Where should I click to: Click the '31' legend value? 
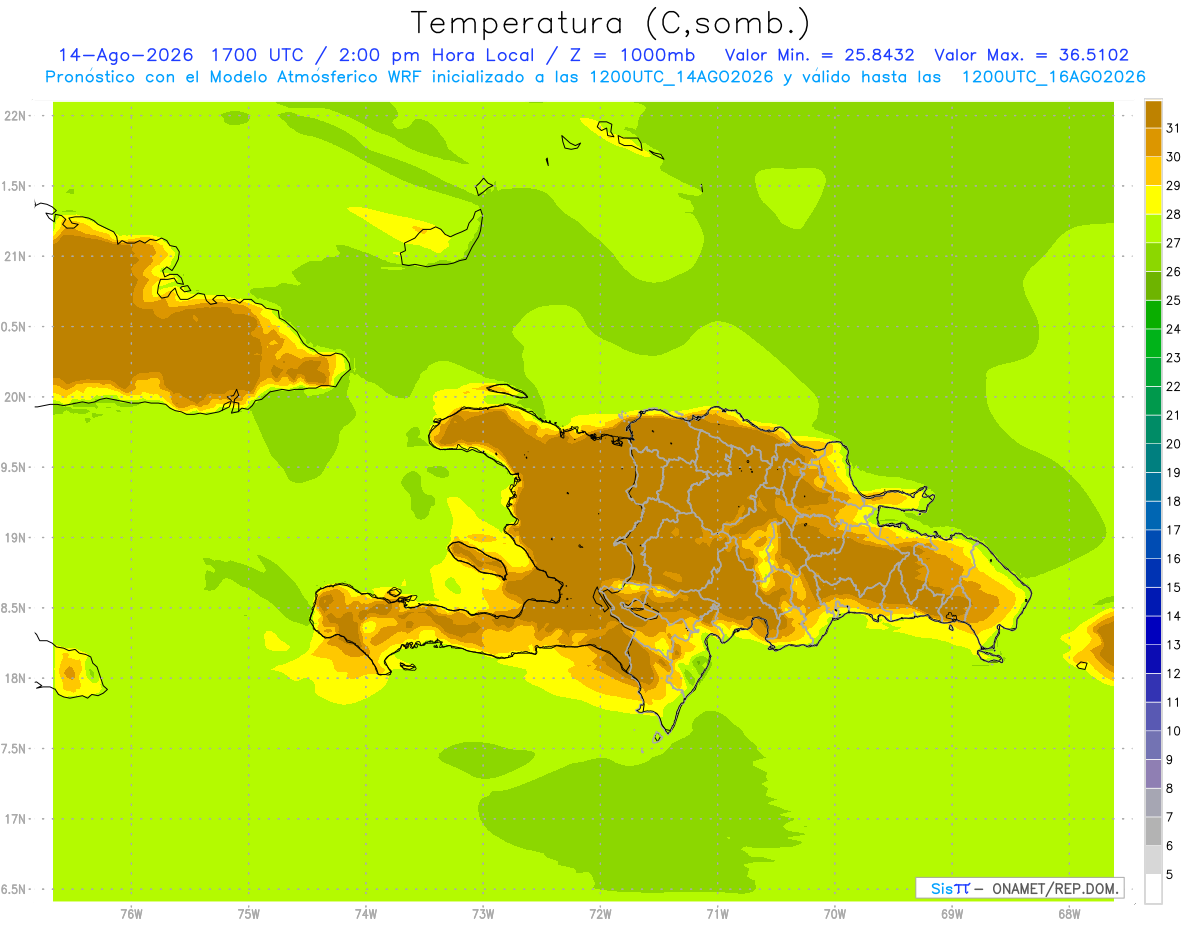tap(1173, 127)
